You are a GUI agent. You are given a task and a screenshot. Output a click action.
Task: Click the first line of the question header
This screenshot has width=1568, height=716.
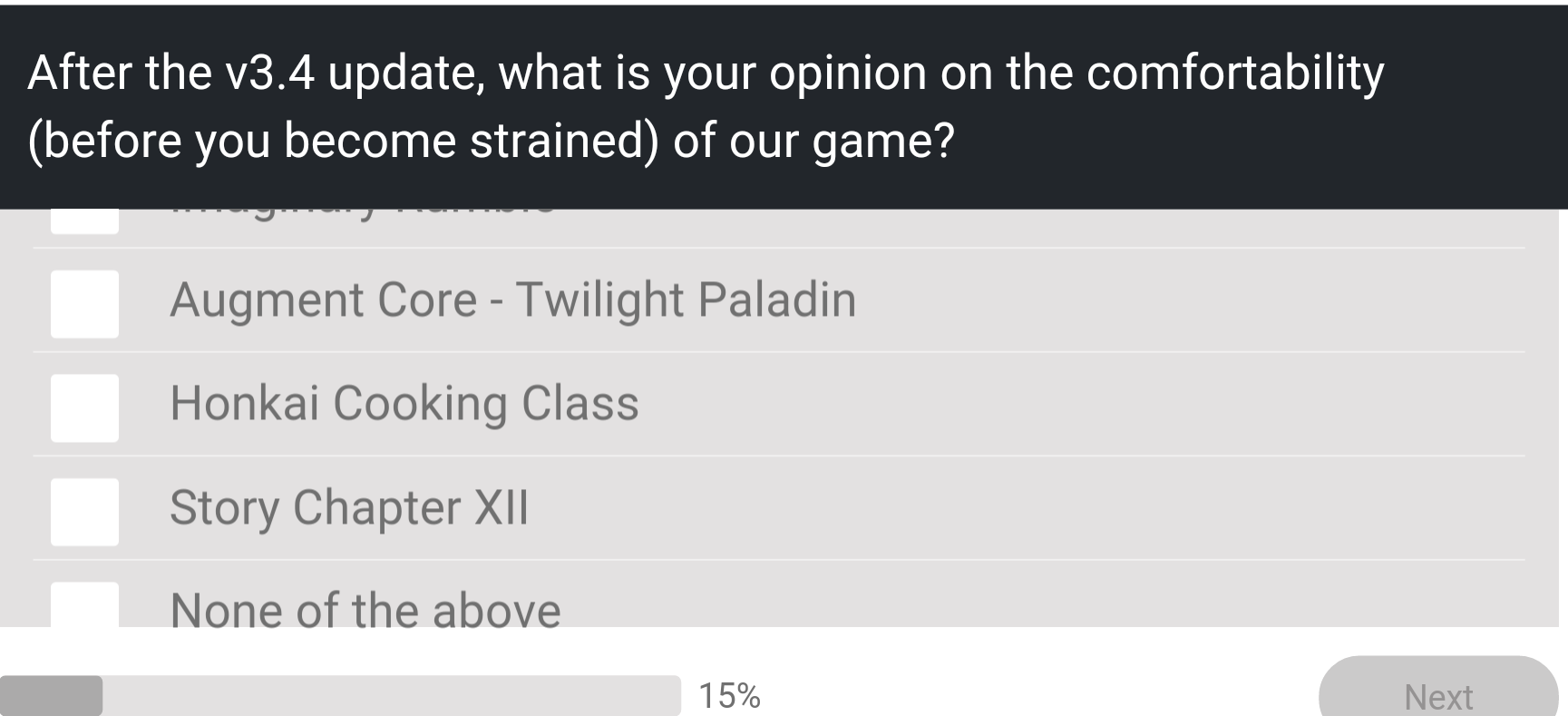(706, 74)
